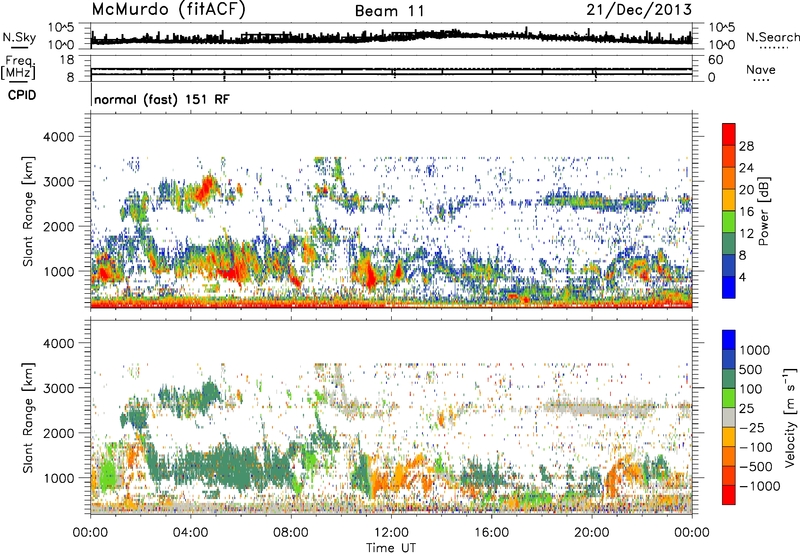The width and height of the screenshot is (800, 554).
Task: Select the normal (fast) 151 RF text
Action: tap(162, 99)
